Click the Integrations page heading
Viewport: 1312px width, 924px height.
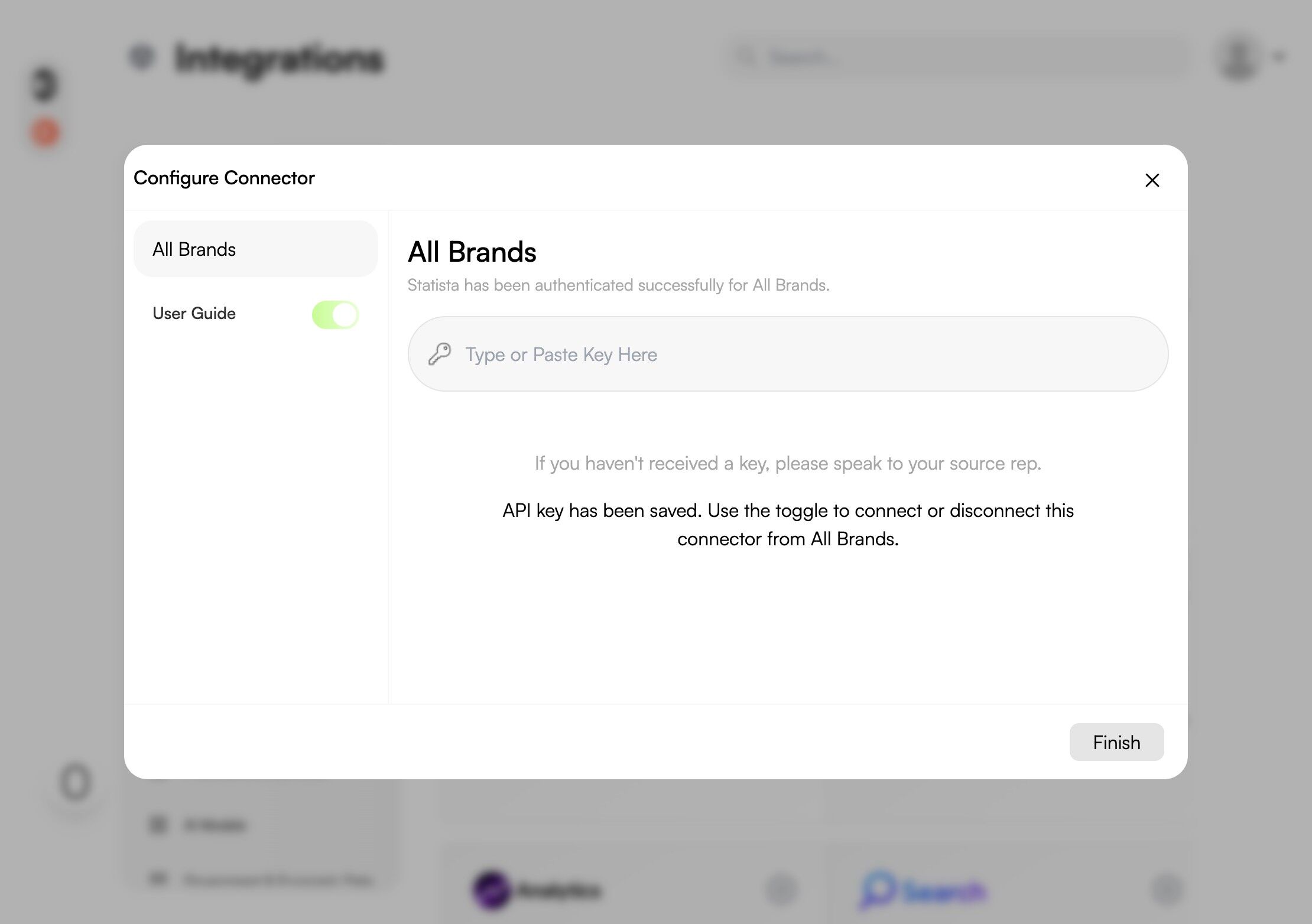280,58
